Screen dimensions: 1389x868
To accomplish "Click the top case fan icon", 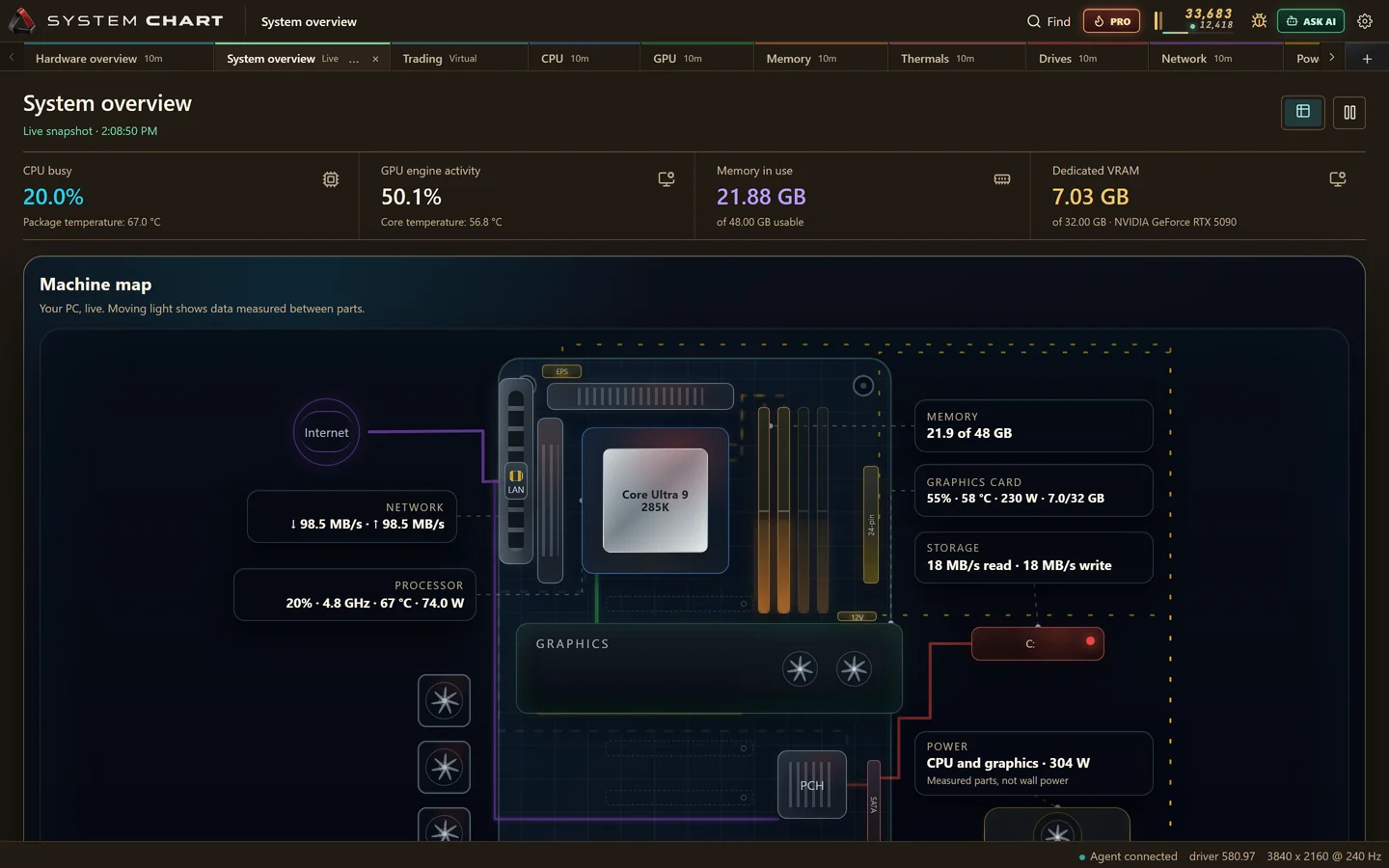I will pos(444,701).
